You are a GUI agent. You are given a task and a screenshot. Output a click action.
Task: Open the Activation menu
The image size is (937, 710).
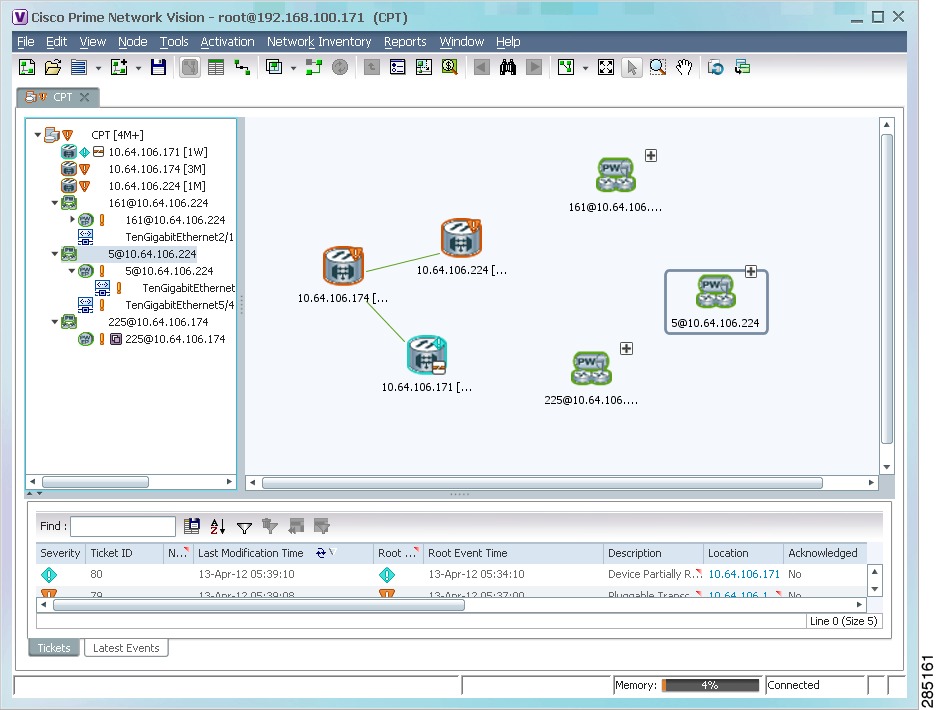pos(227,42)
